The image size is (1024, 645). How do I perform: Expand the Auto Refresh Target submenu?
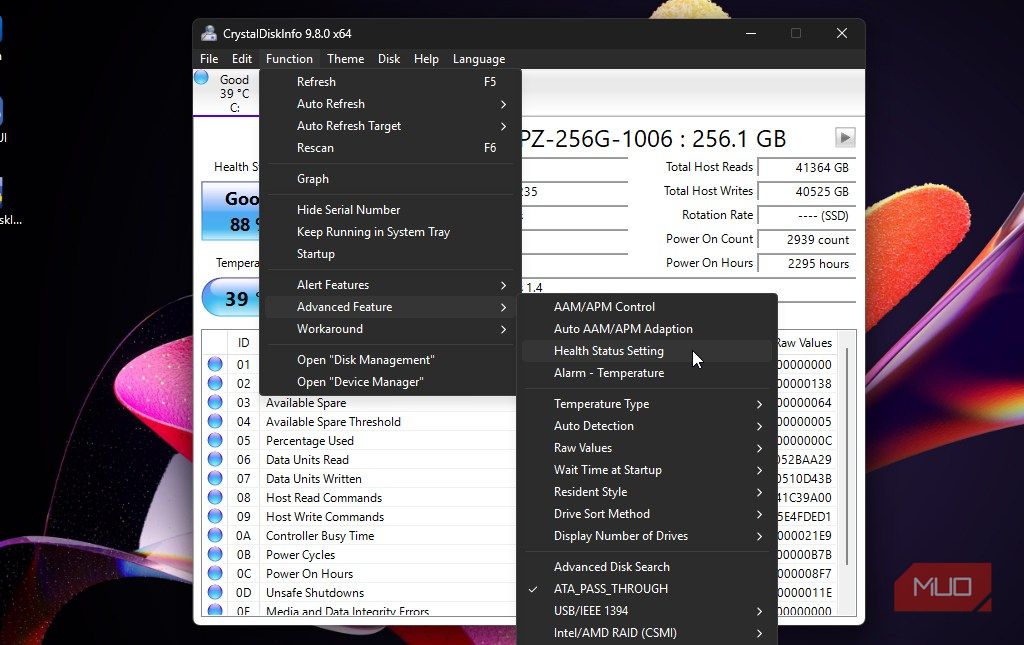pos(389,126)
